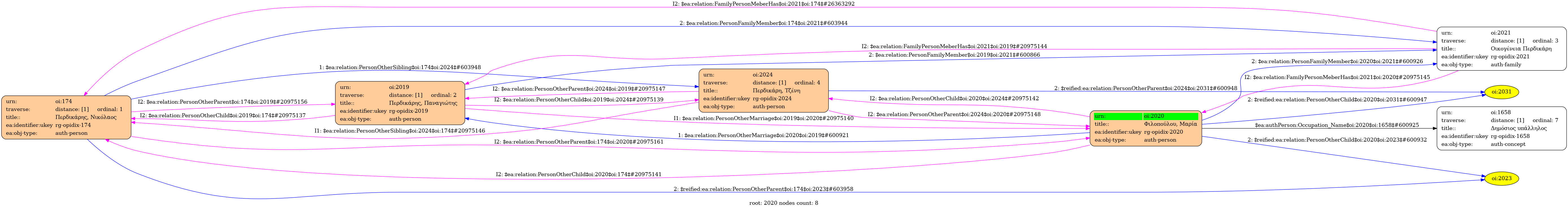
Task: Click the PersonOtherMarriage oi:2019 to oi:2020 magenta label
Action: pos(763,118)
